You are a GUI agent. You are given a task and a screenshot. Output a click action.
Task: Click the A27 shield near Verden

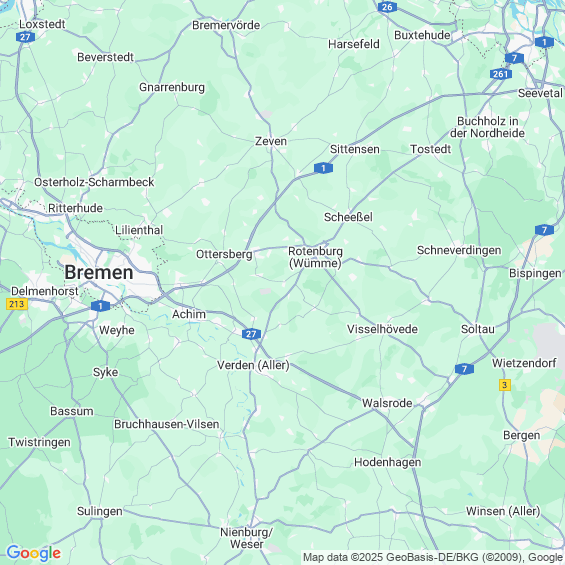251,334
